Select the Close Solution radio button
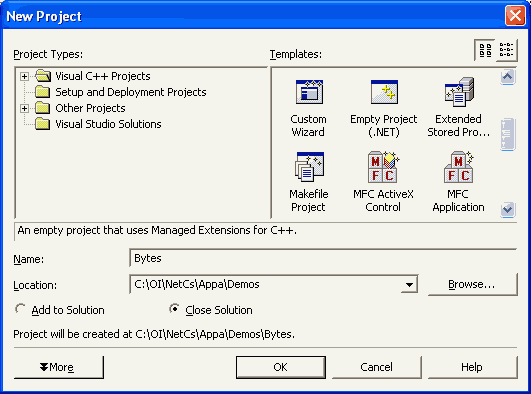Viewport: 531px width, 394px height. coord(174,309)
